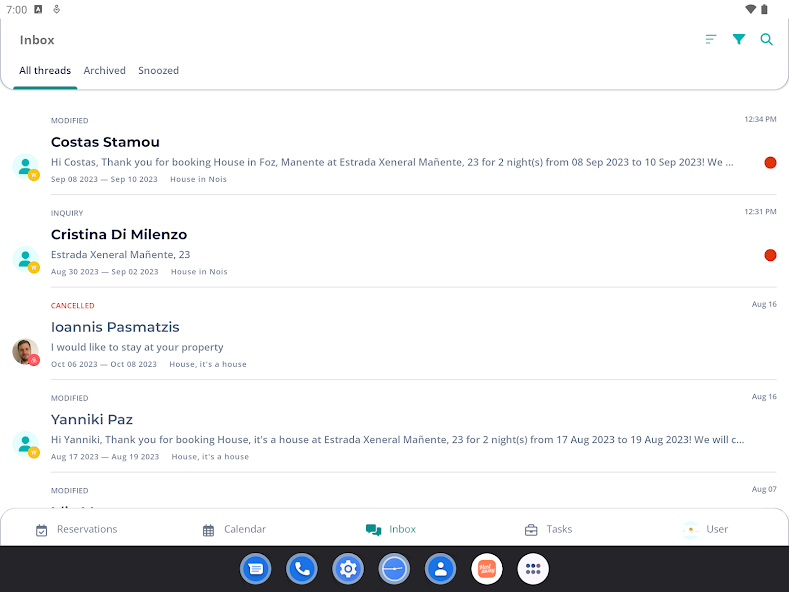This screenshot has width=789, height=592.
Task: Go to User in bottom navigation
Action: click(705, 529)
